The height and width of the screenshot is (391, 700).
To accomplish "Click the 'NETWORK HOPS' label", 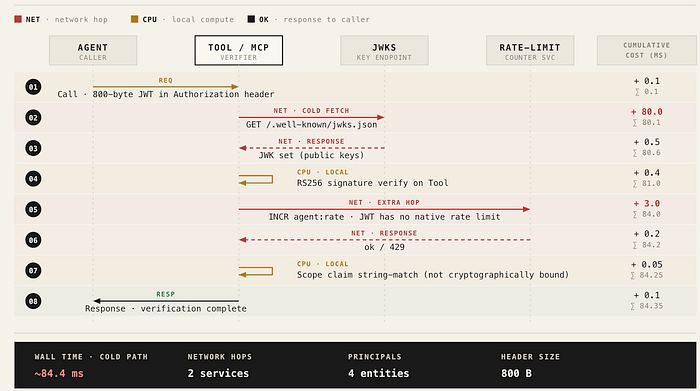I will tap(220, 357).
